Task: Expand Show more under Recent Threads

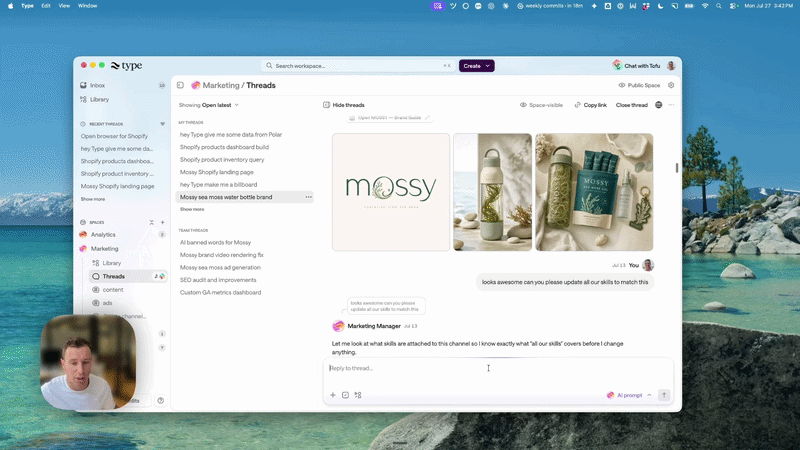Action: point(93,199)
